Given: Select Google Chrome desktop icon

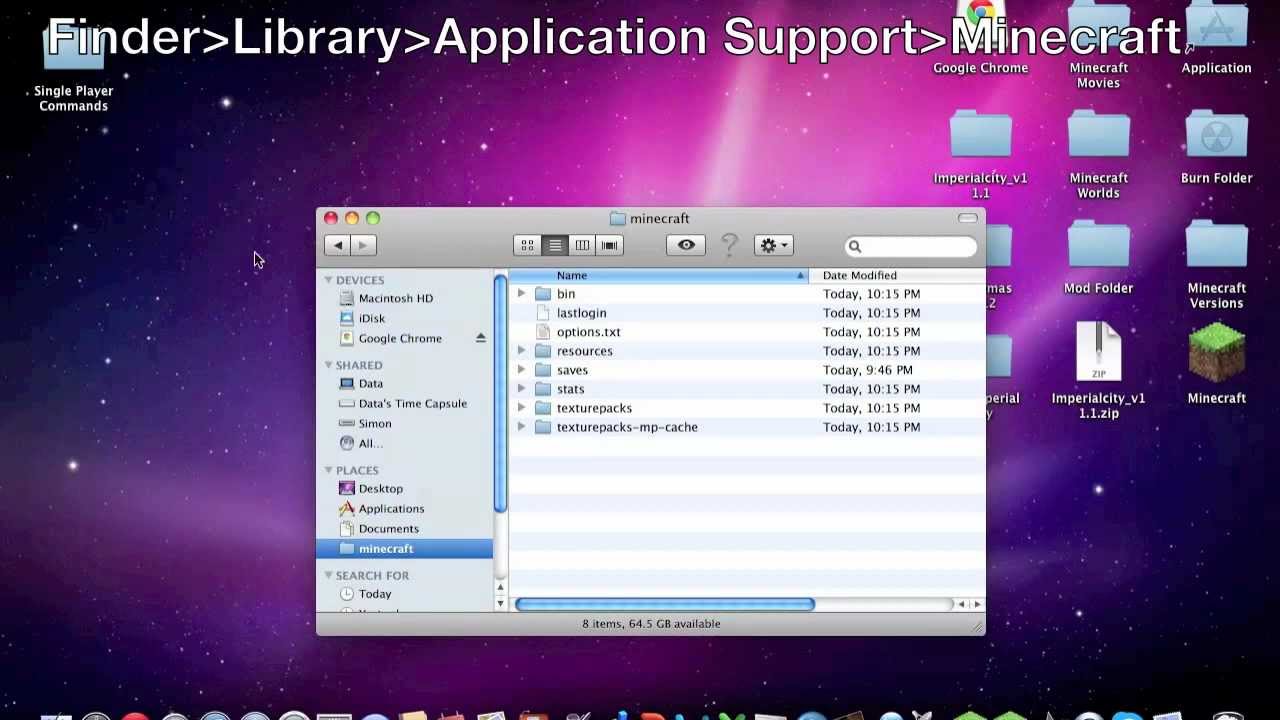Looking at the screenshot, I should (x=980, y=38).
